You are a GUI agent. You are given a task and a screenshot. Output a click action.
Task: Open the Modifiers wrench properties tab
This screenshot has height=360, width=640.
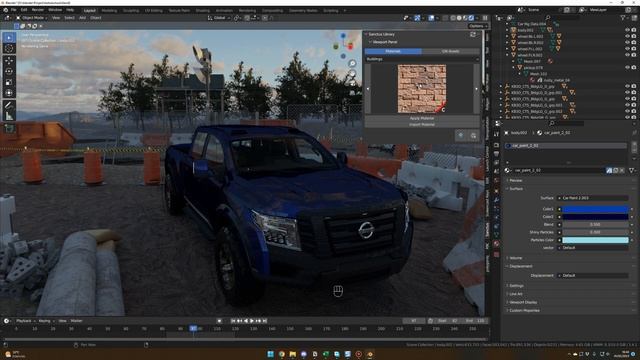click(496, 200)
